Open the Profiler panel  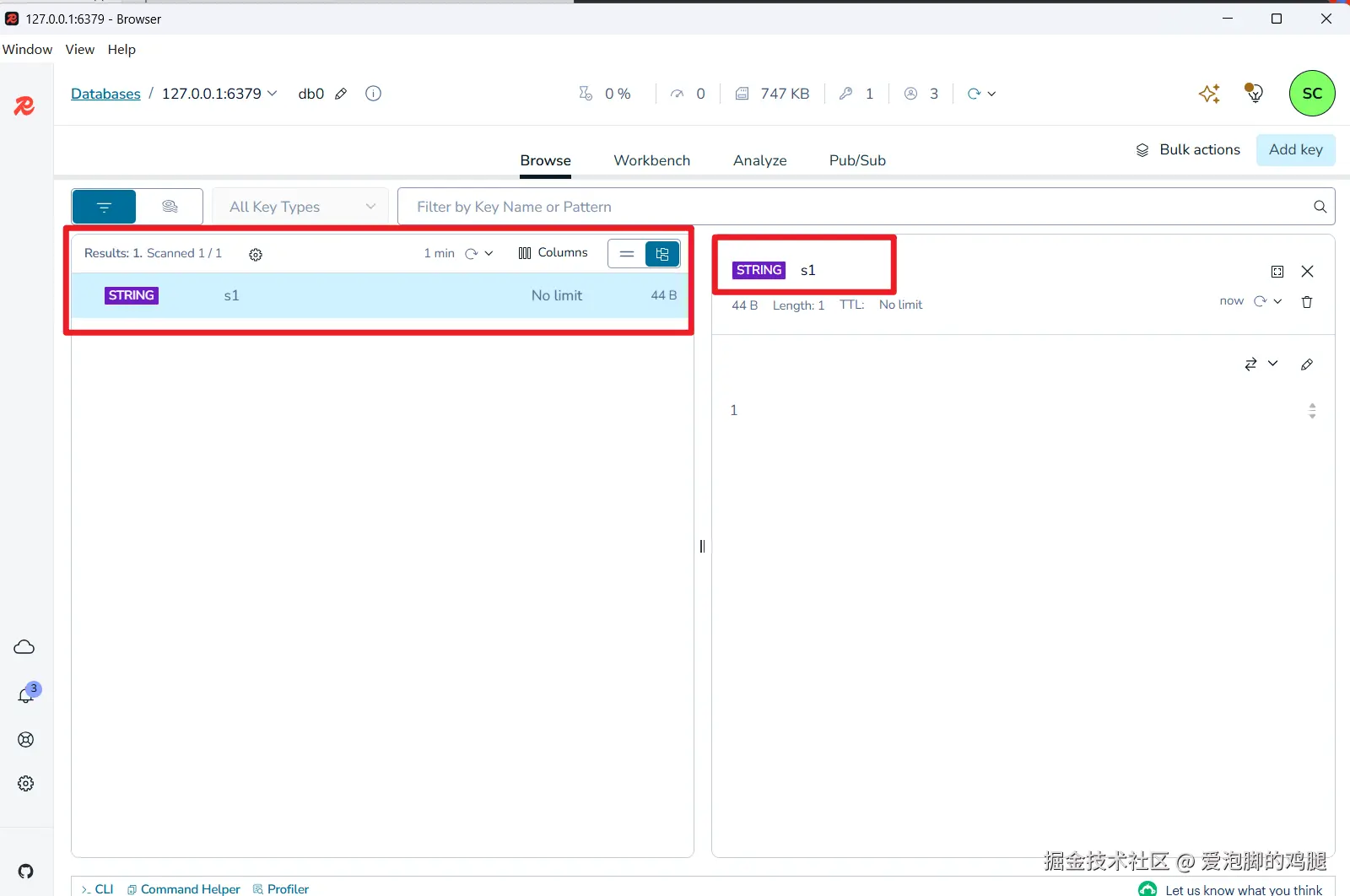pyautogui.click(x=281, y=889)
